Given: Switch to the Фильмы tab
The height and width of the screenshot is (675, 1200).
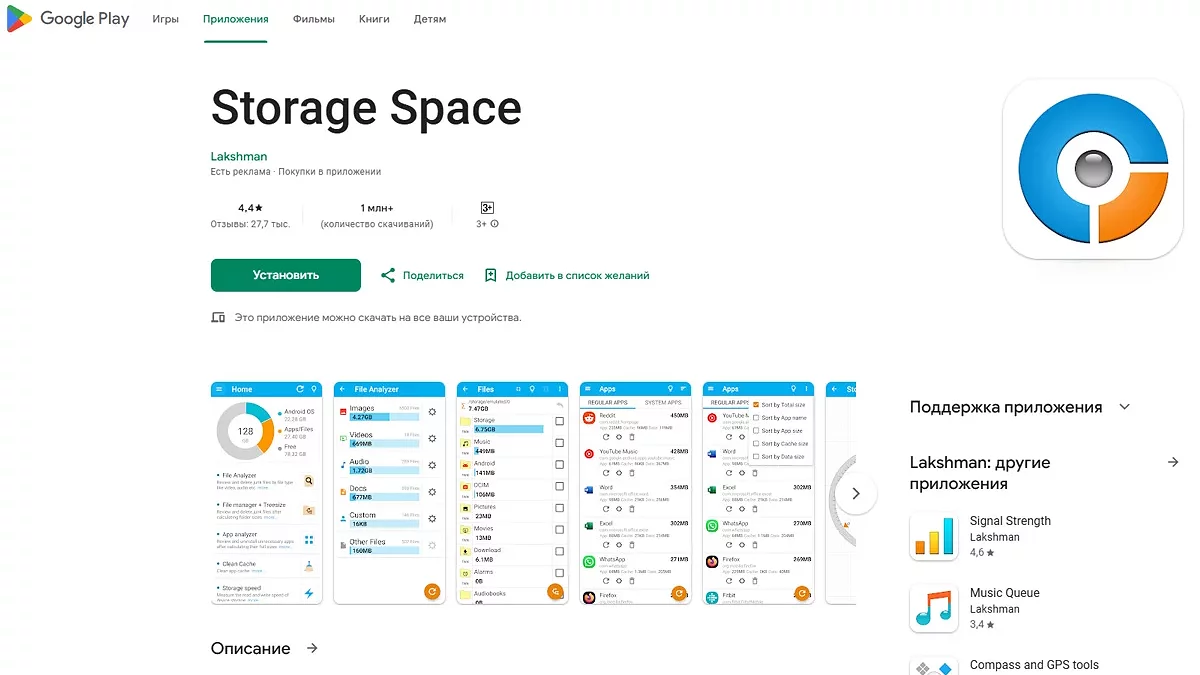Looking at the screenshot, I should click(314, 19).
